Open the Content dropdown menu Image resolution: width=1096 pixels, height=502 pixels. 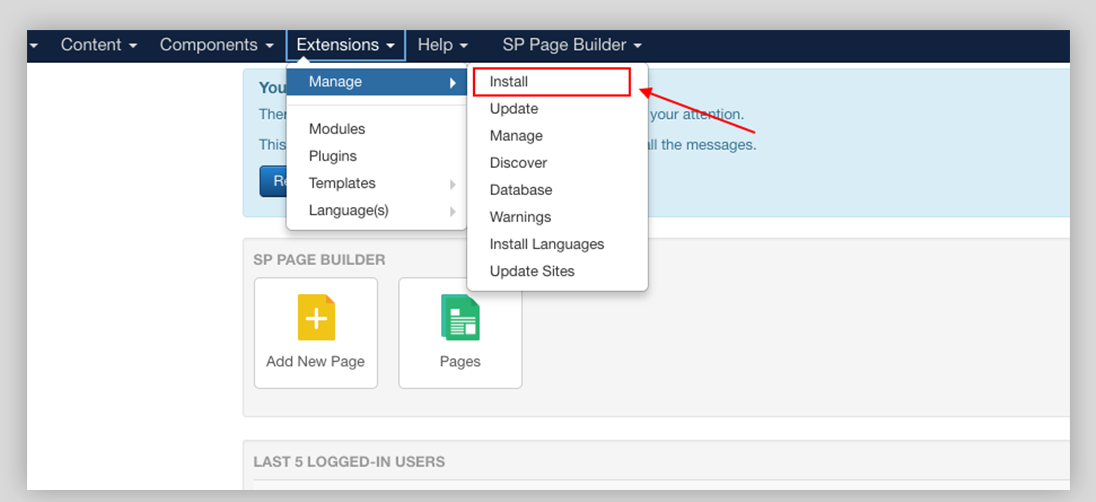click(x=98, y=45)
